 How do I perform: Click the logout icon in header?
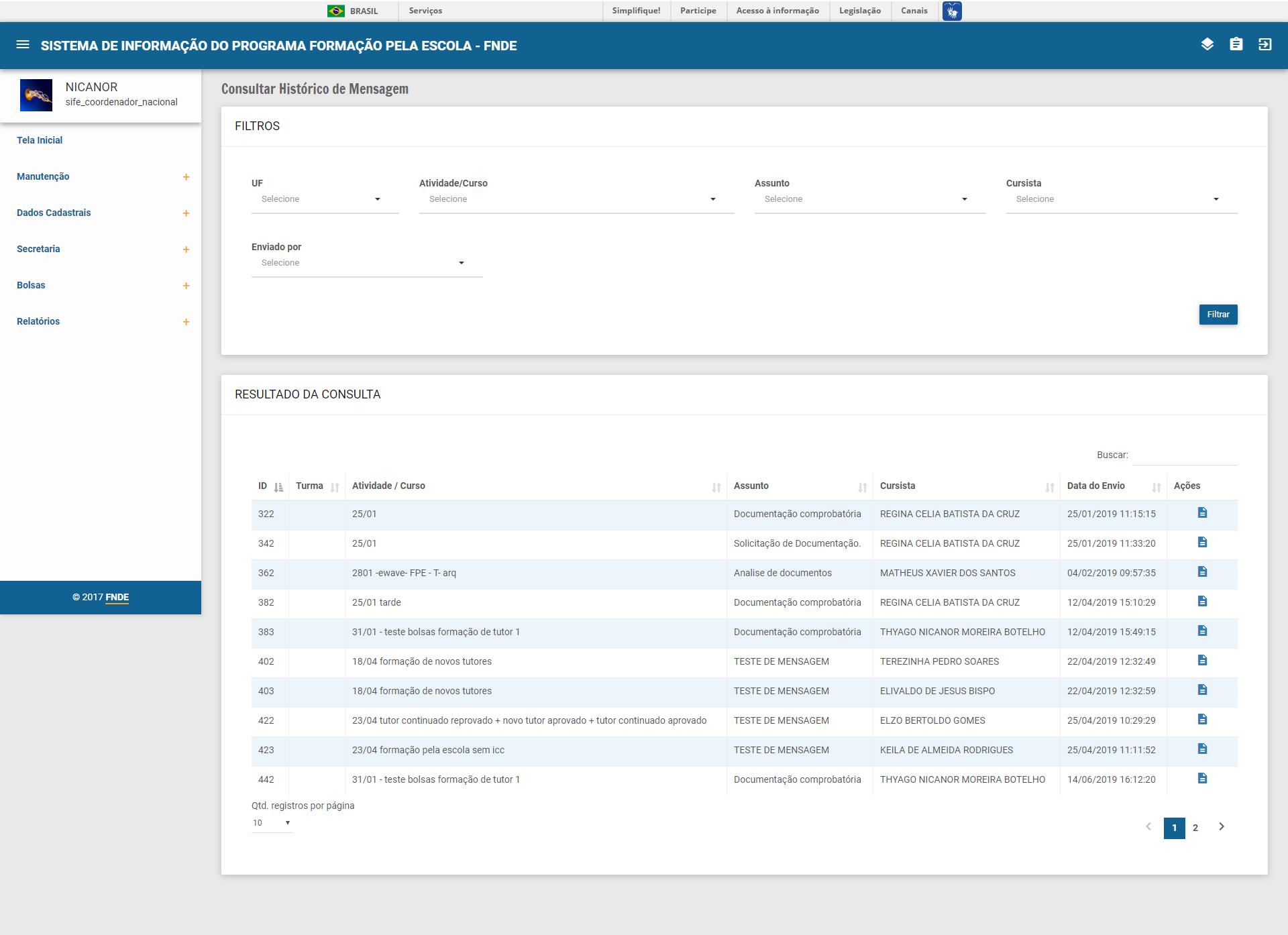[x=1265, y=44]
